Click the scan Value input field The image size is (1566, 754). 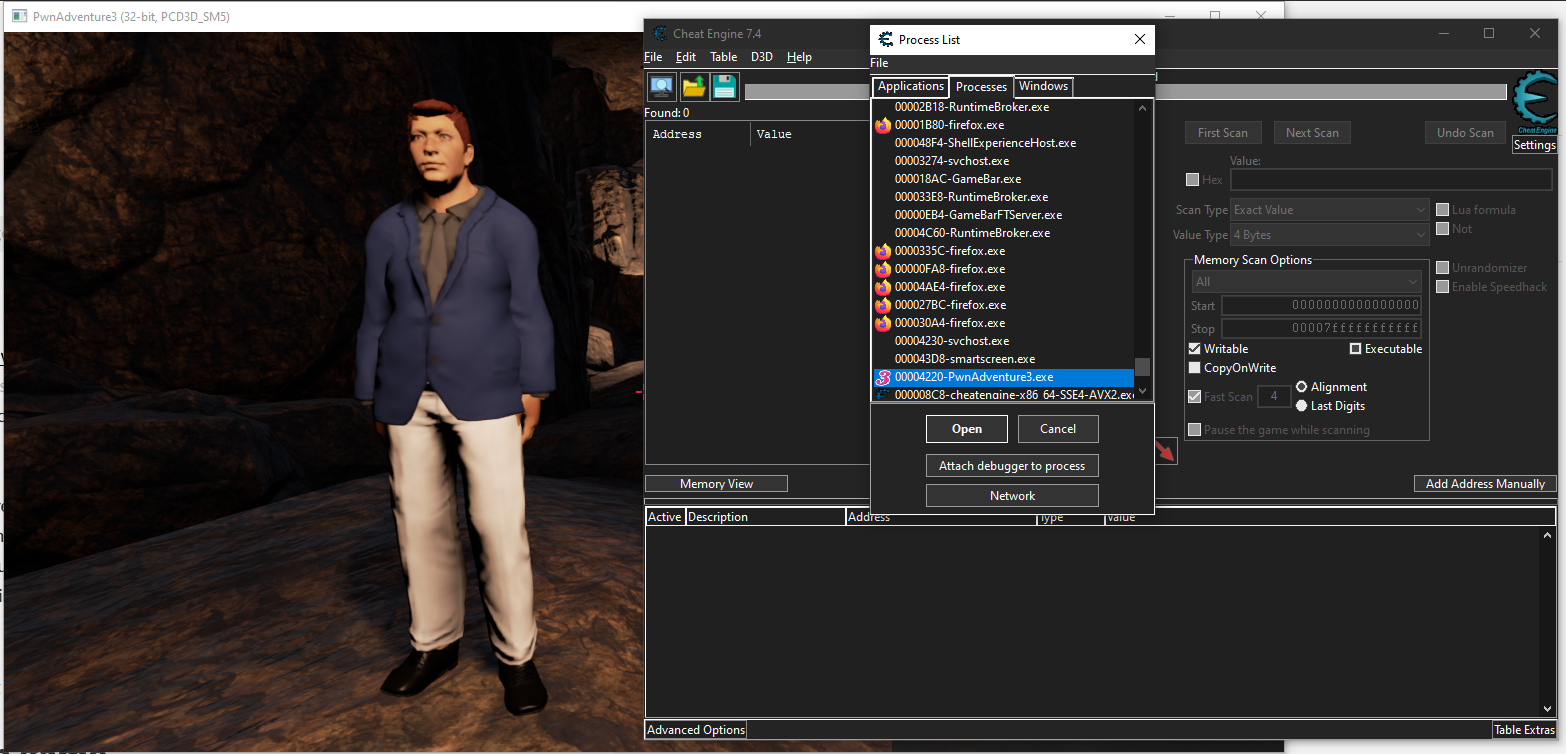pyautogui.click(x=1391, y=180)
